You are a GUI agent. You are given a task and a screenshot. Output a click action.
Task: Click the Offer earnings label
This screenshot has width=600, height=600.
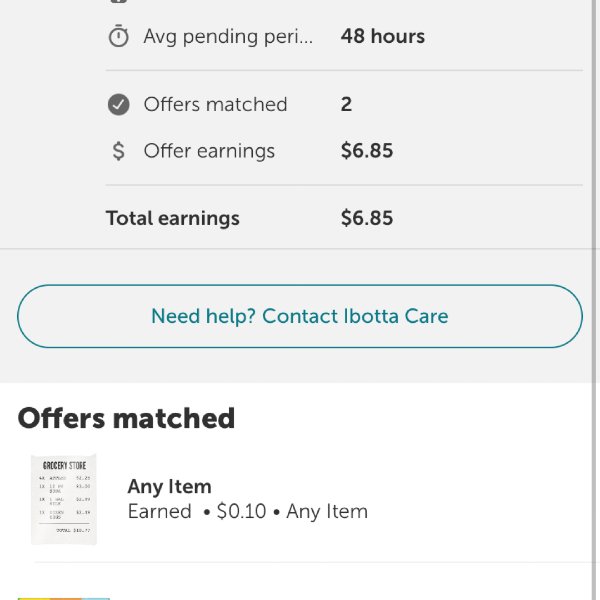point(209,151)
